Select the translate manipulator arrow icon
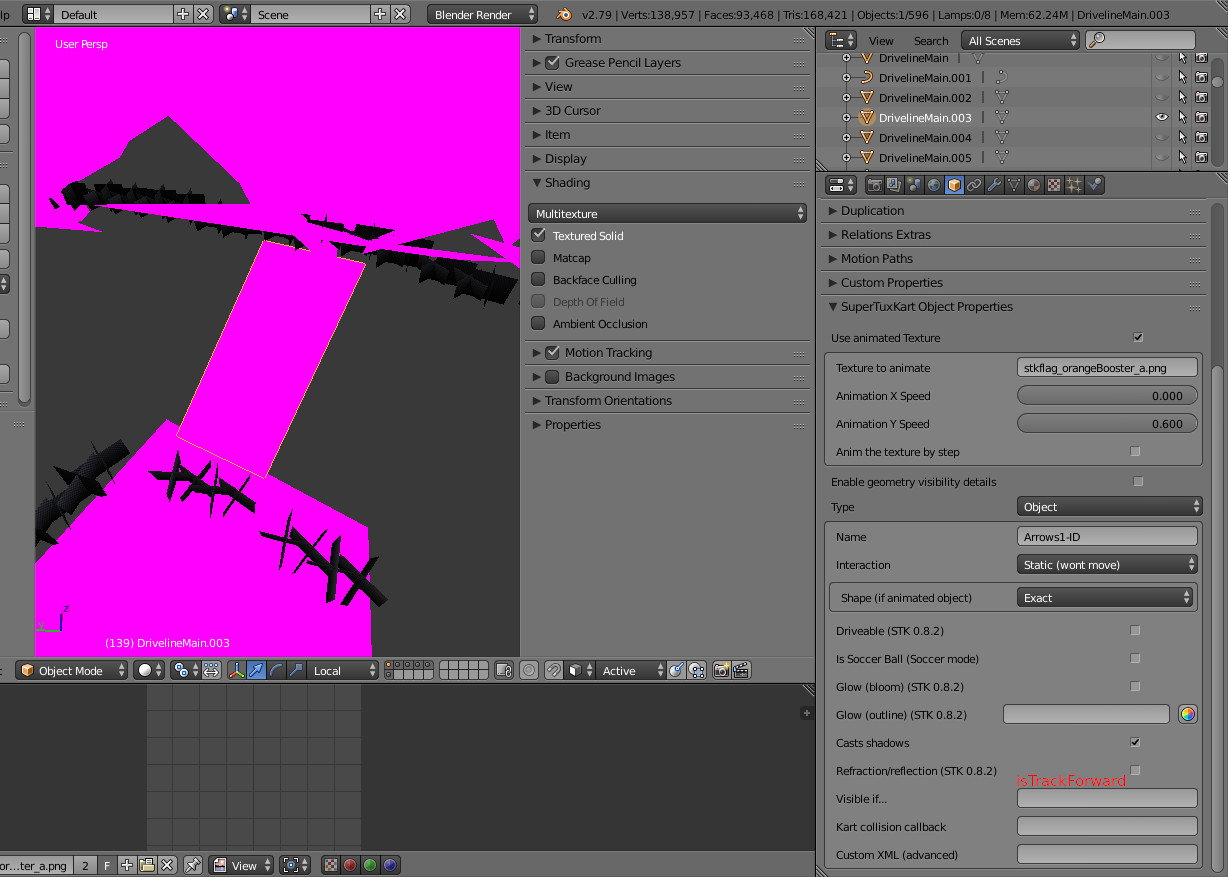This screenshot has height=877, width=1228. click(257, 671)
